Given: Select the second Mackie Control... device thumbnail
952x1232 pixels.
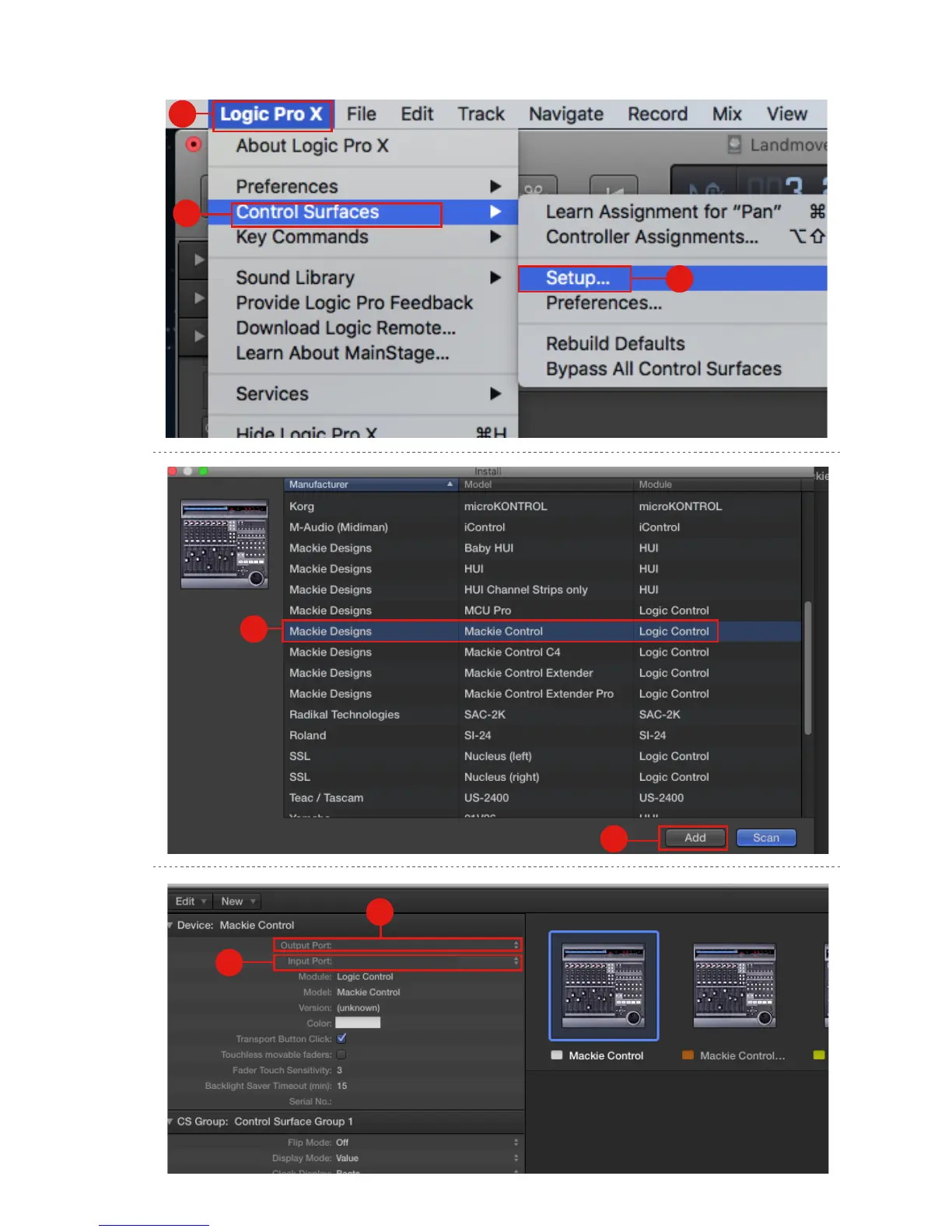Looking at the screenshot, I should [x=734, y=985].
